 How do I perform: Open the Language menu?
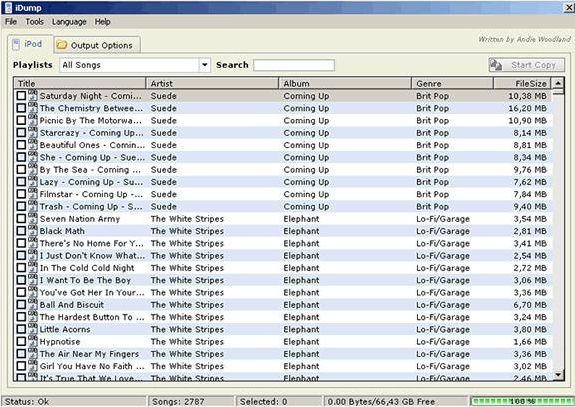click(x=69, y=22)
